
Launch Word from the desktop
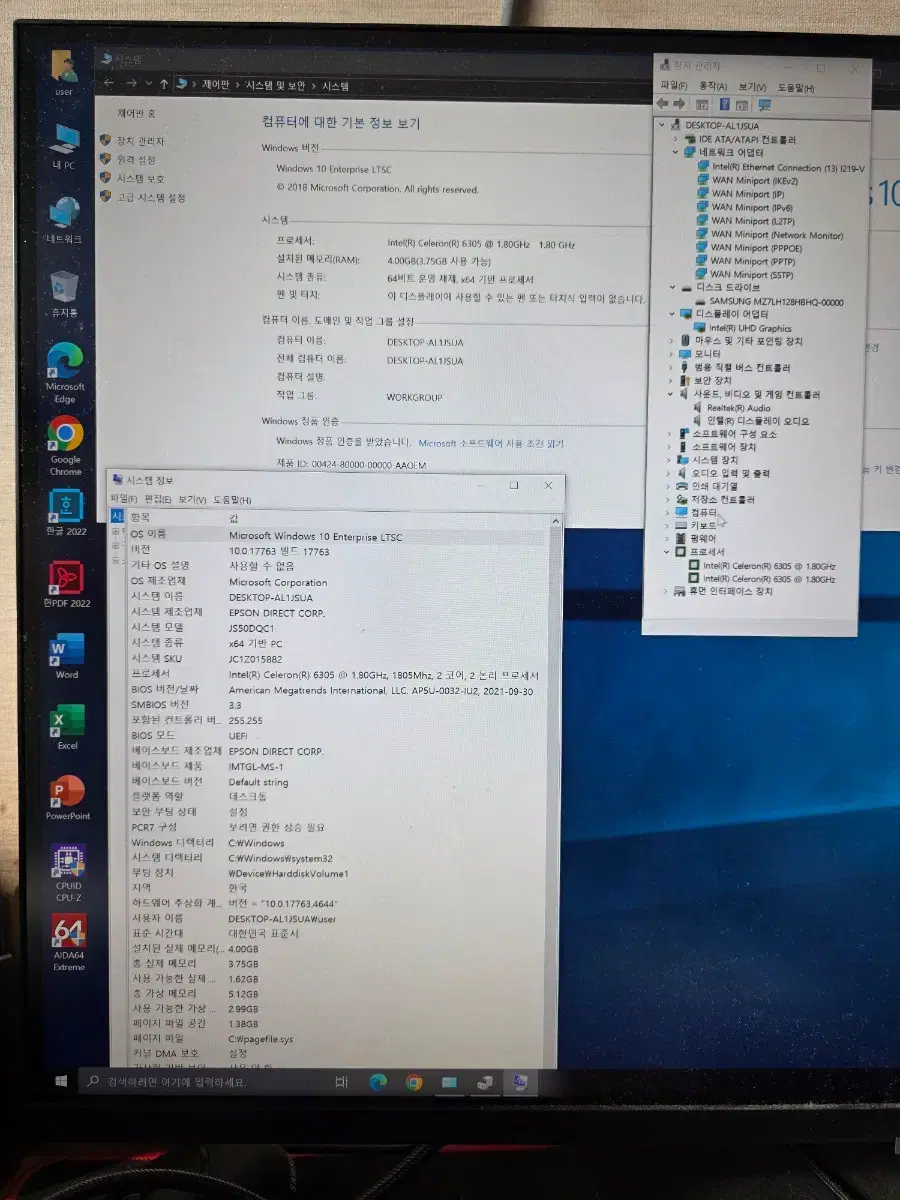[67, 657]
